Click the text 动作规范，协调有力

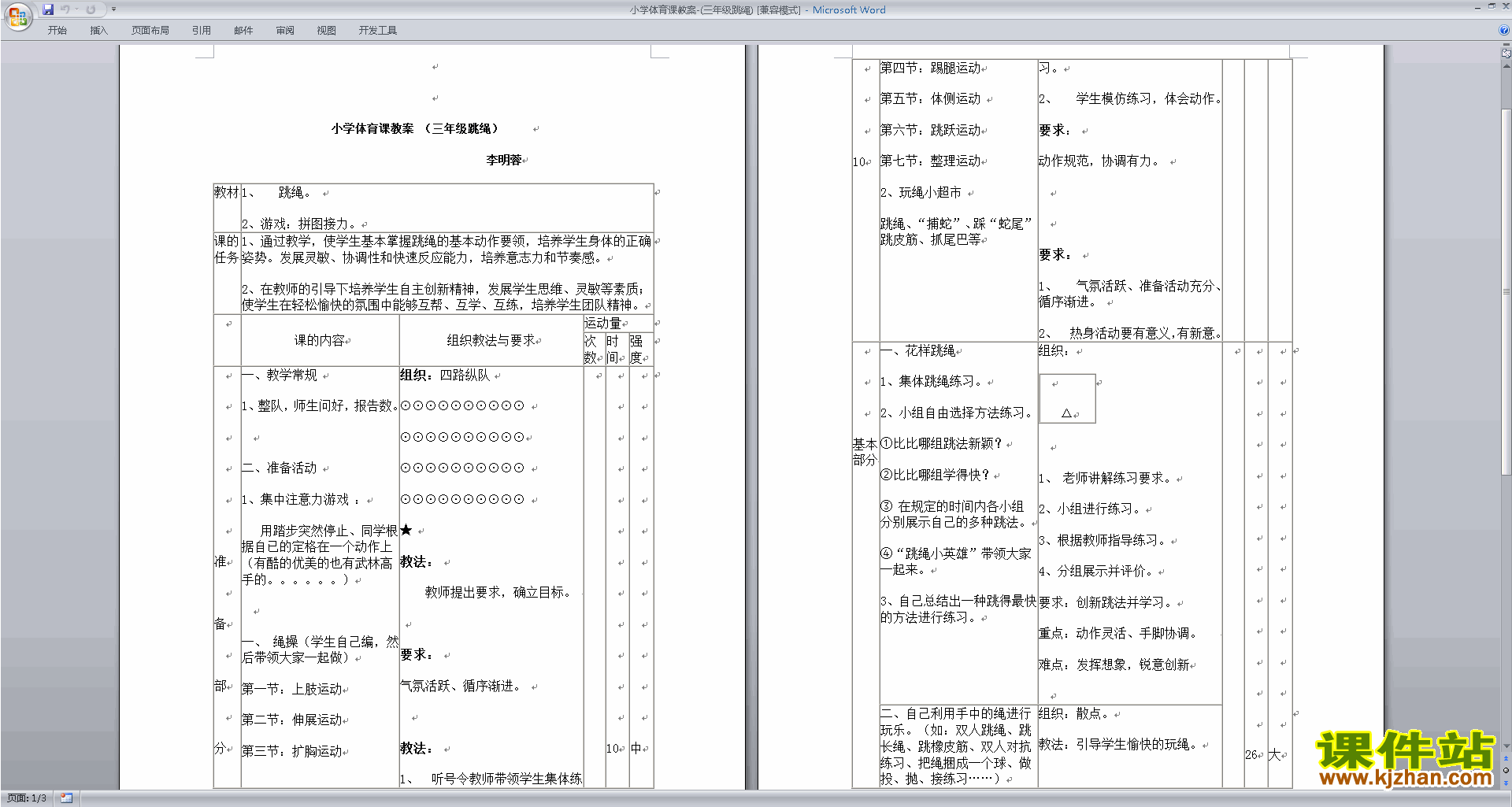pos(1099,161)
